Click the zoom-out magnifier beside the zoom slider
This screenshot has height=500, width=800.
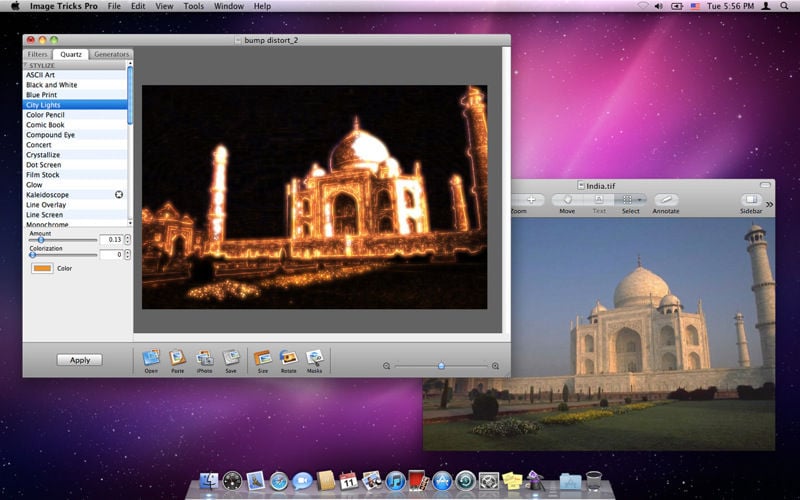(386, 366)
